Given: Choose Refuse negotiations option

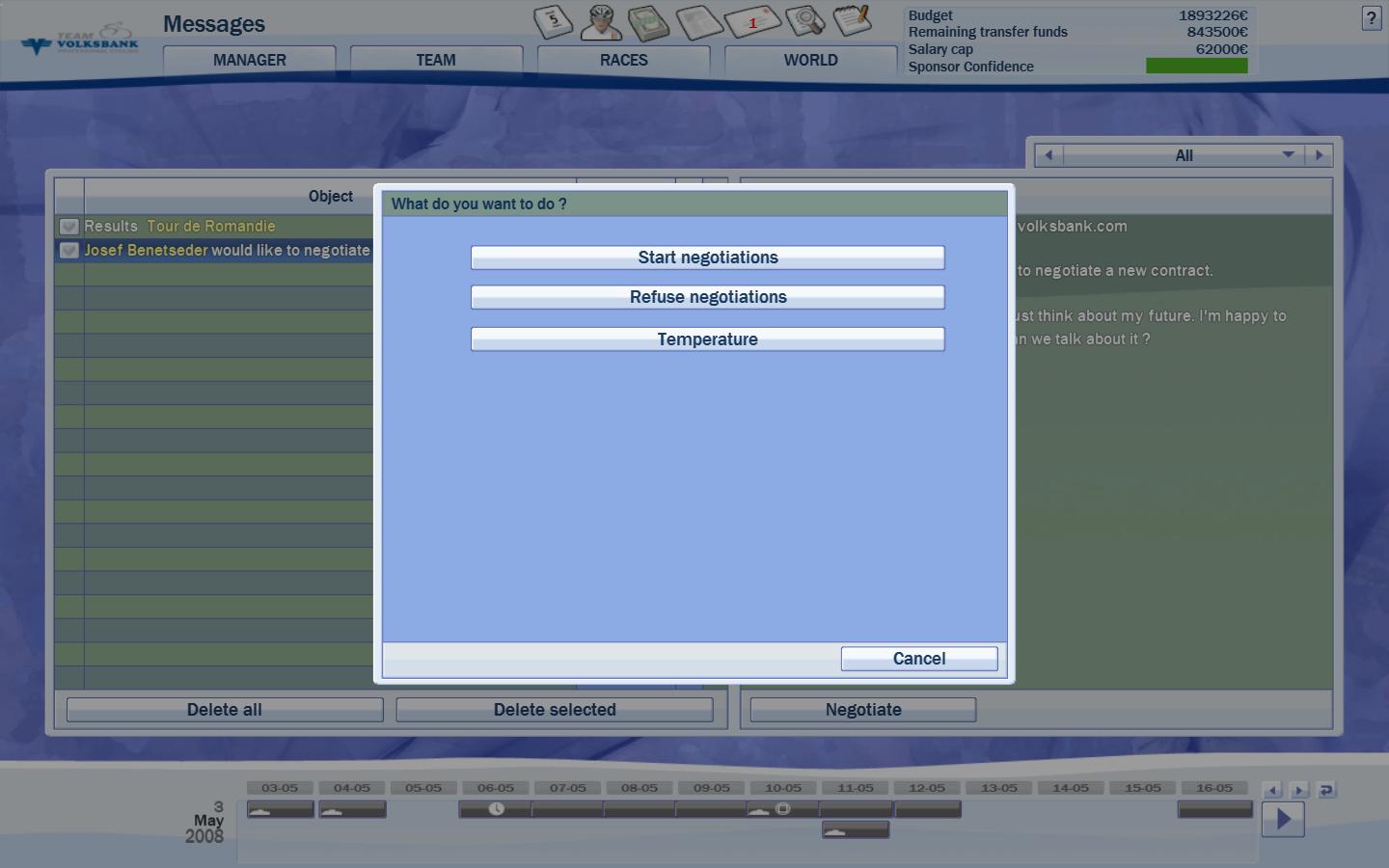Looking at the screenshot, I should click(707, 297).
